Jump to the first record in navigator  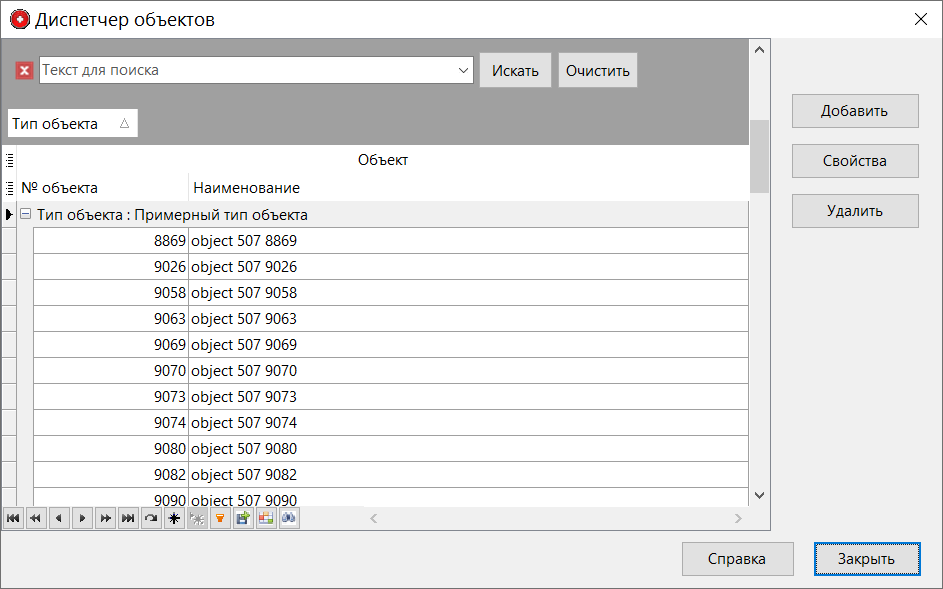13,518
